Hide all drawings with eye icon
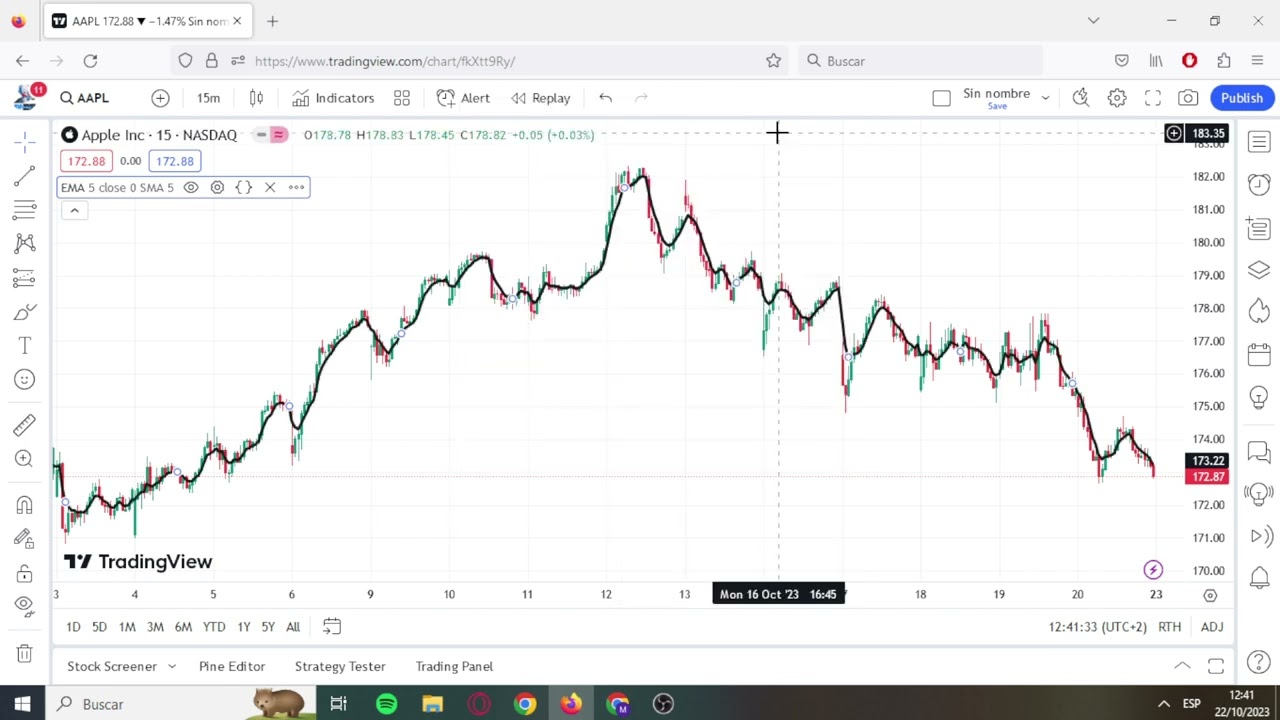 coord(25,605)
